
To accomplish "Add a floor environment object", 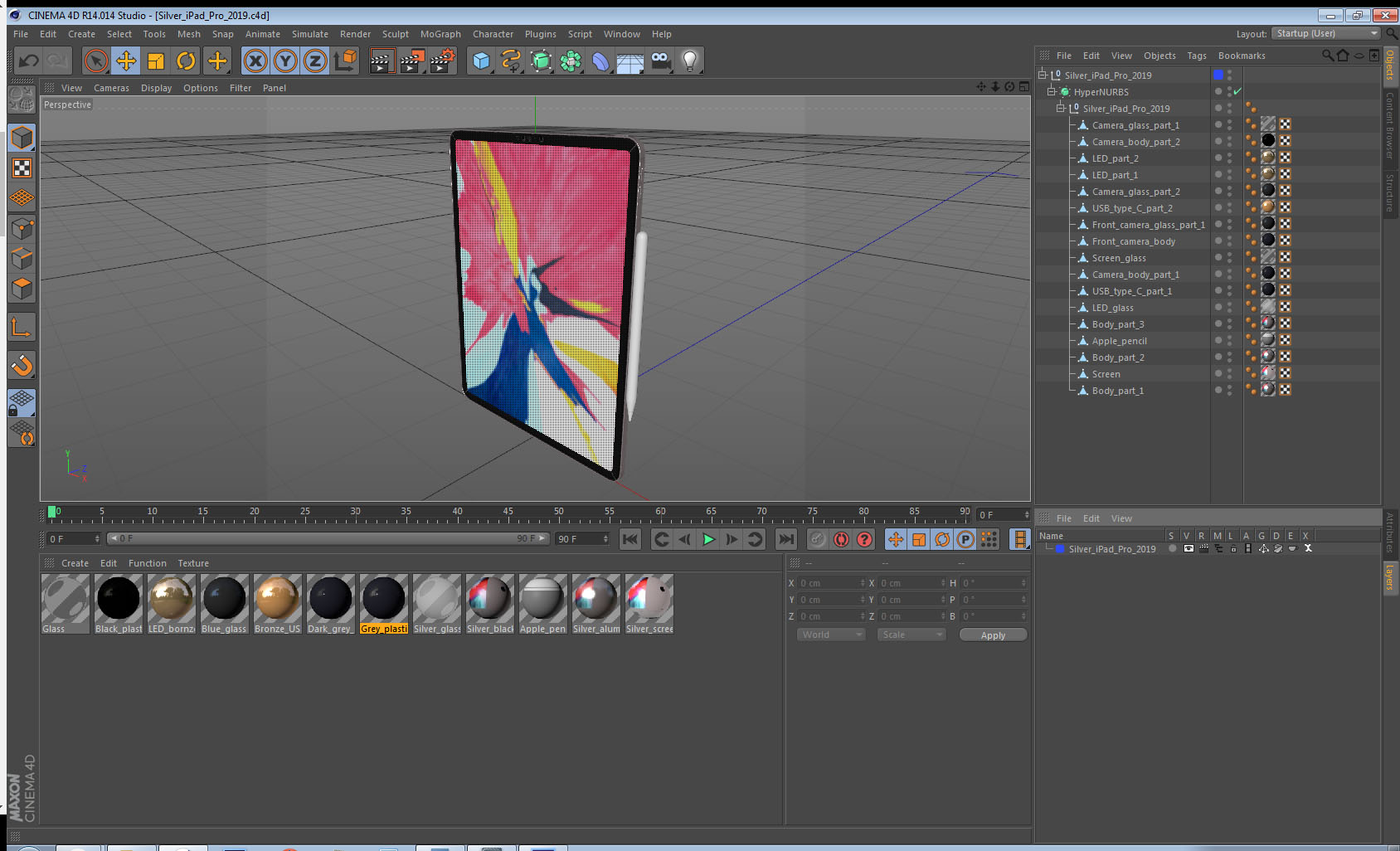I will pos(630,61).
